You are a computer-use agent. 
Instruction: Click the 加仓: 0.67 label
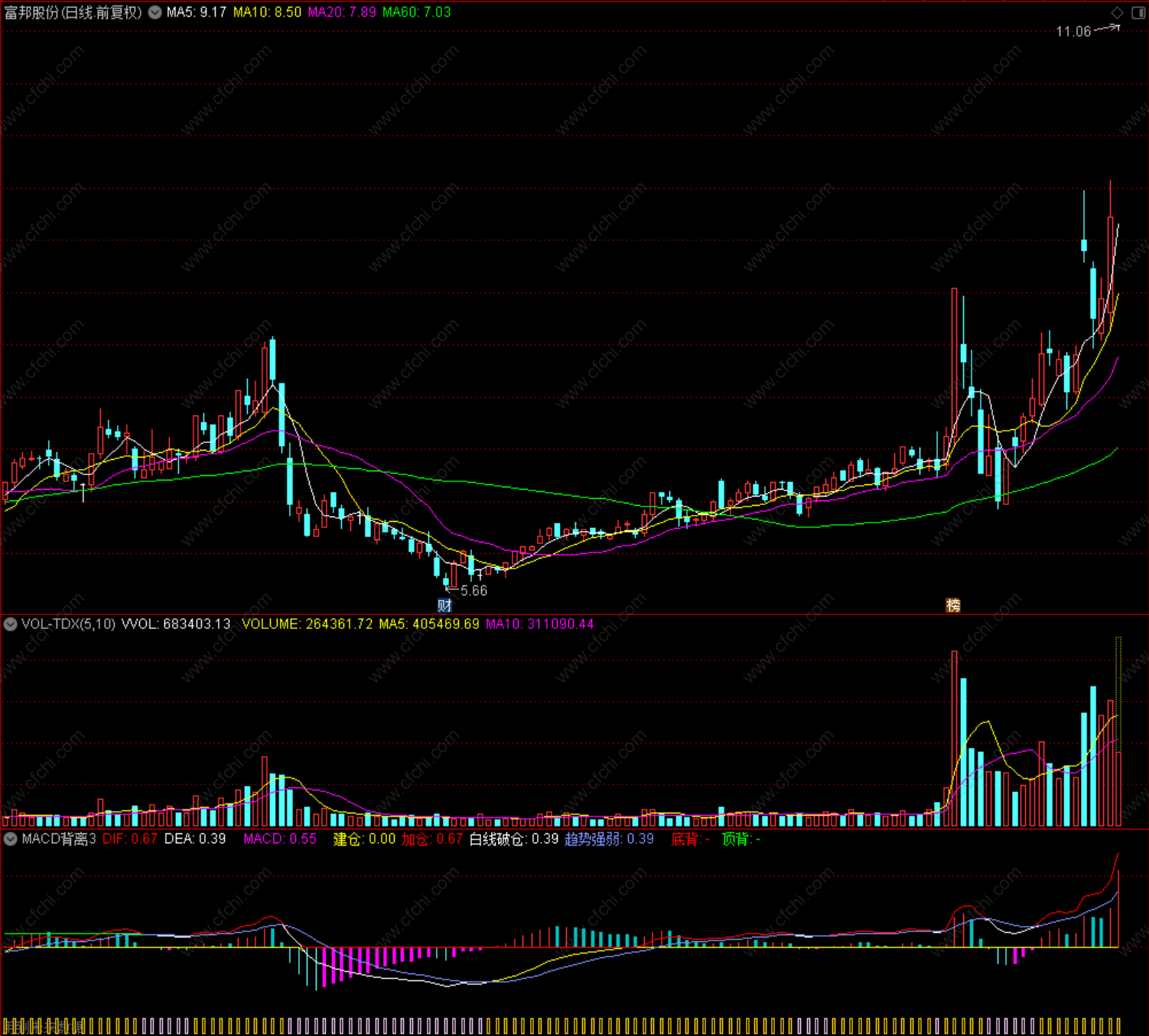pos(432,839)
